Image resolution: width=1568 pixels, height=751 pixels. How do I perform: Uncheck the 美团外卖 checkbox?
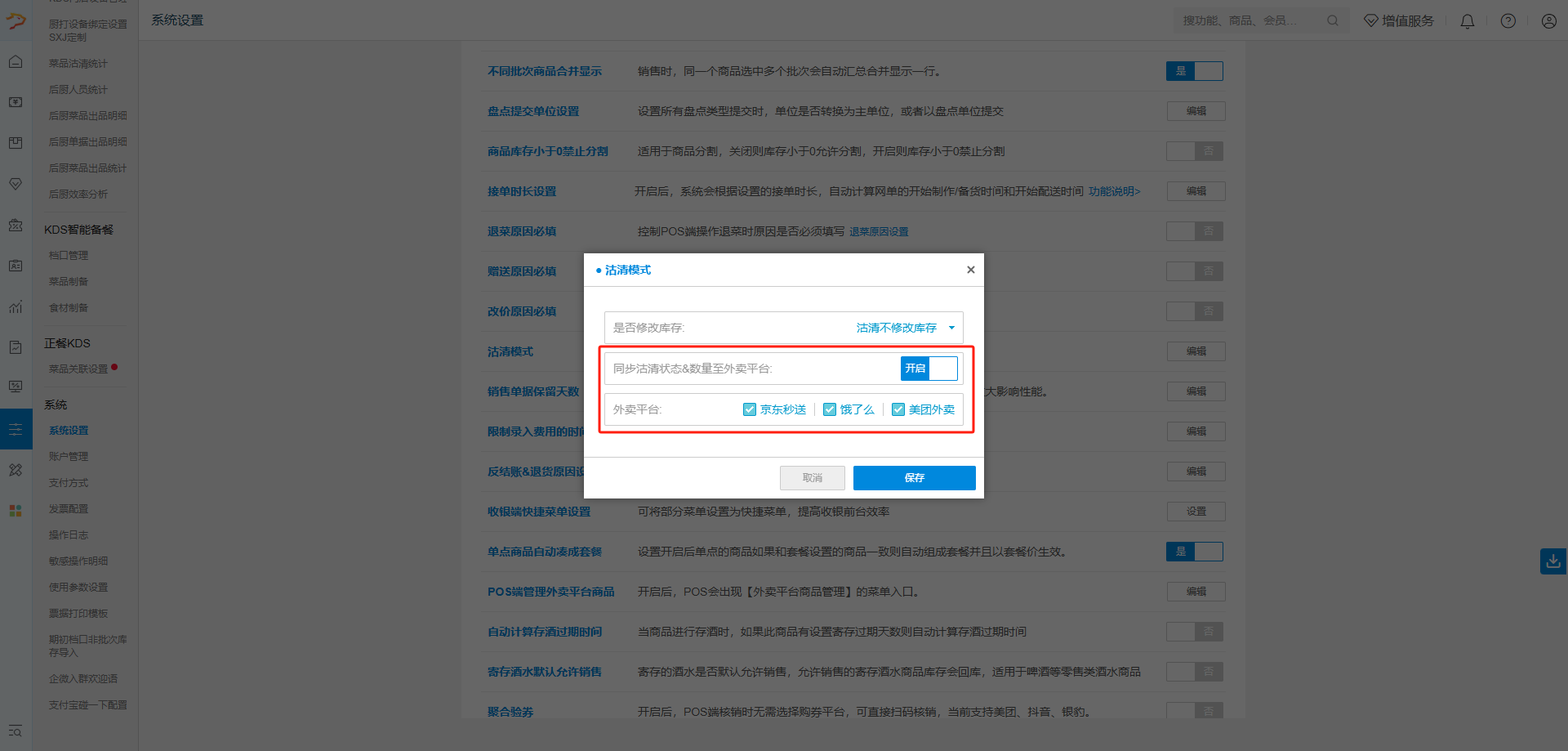click(x=898, y=409)
